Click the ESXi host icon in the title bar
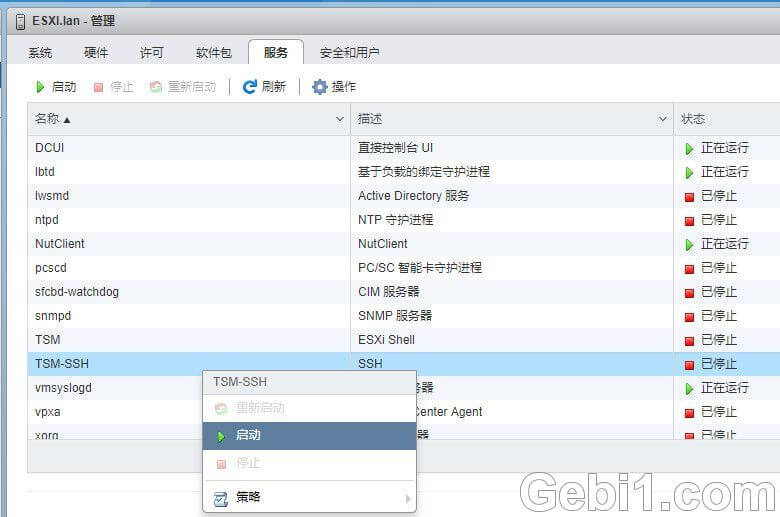The image size is (780, 517). click(x=20, y=21)
